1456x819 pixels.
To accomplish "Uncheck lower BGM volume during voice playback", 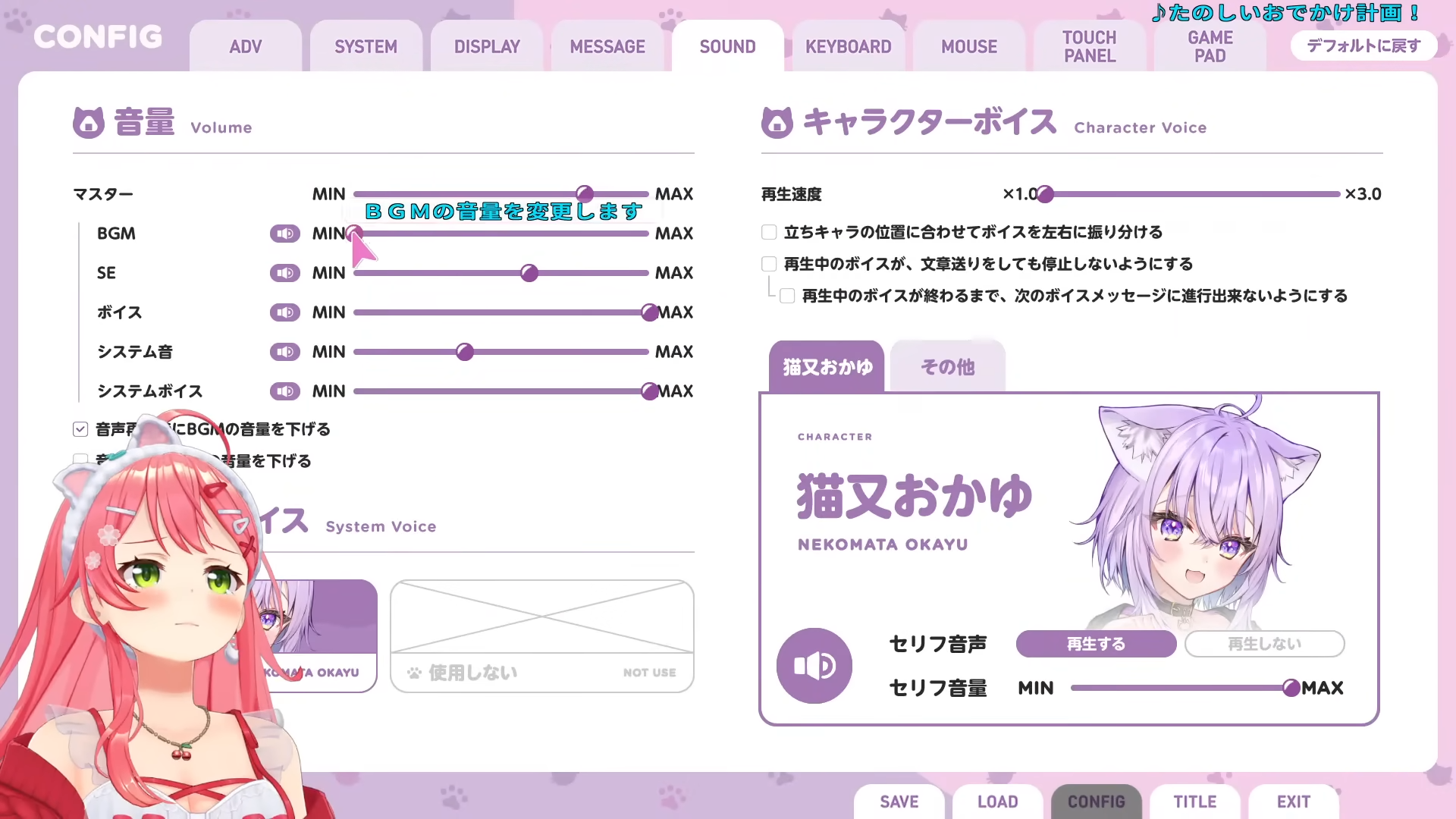I will pos(80,429).
